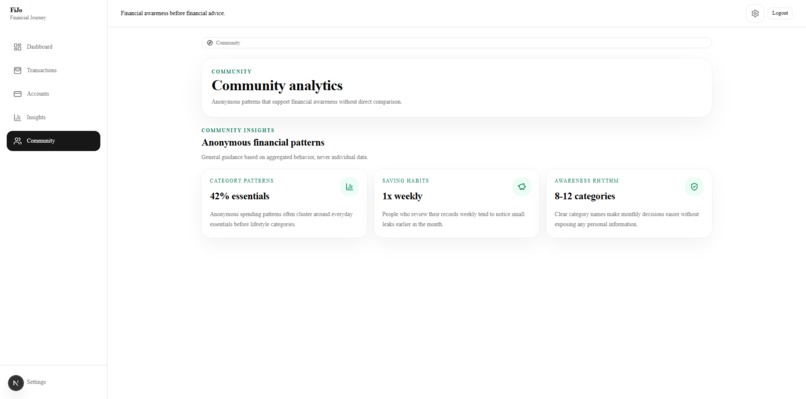The width and height of the screenshot is (806, 399).
Task: Click the Transactions icon in sidebar
Action: tap(17, 70)
